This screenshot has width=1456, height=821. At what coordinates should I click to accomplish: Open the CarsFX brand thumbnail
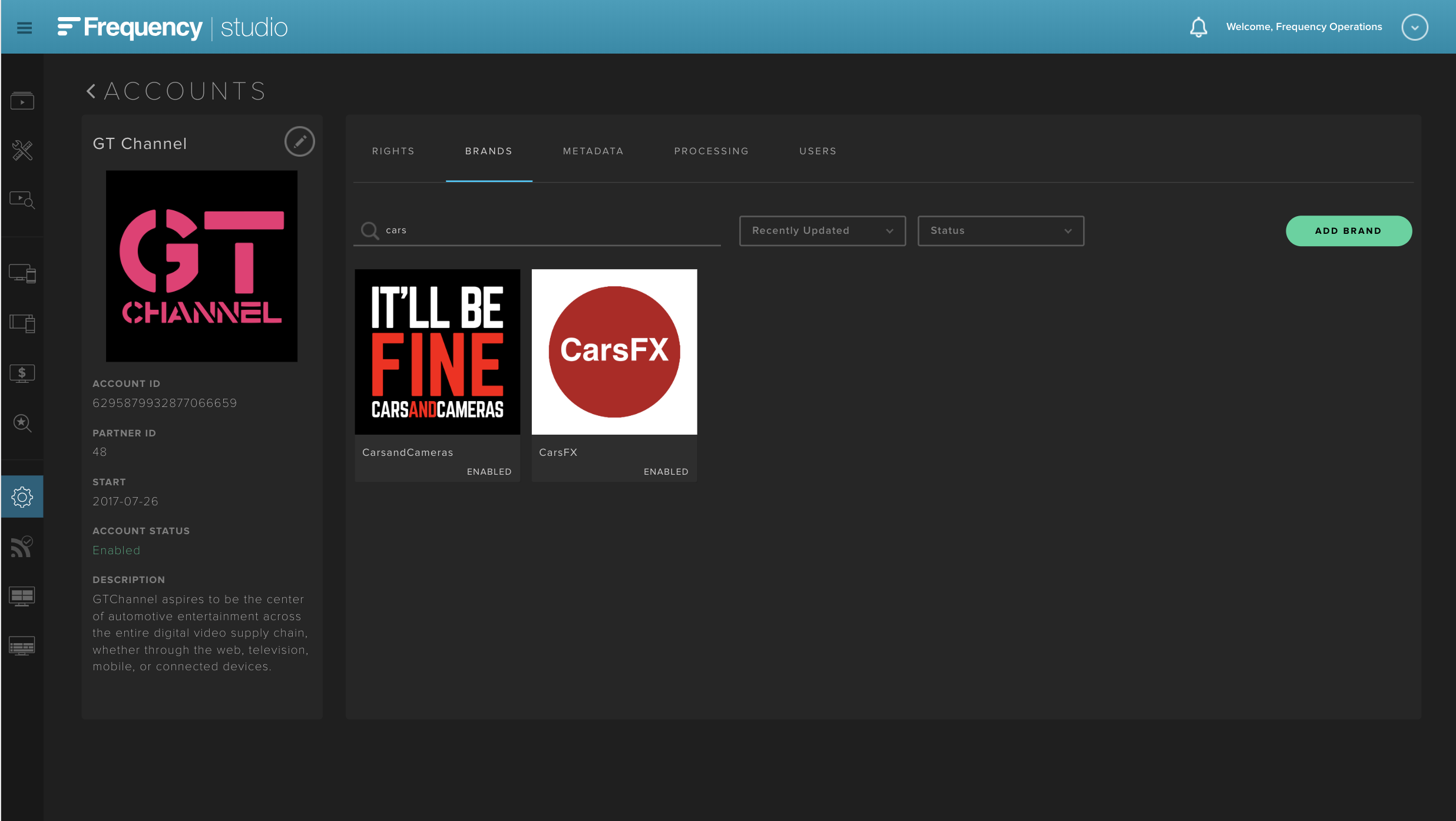(614, 352)
